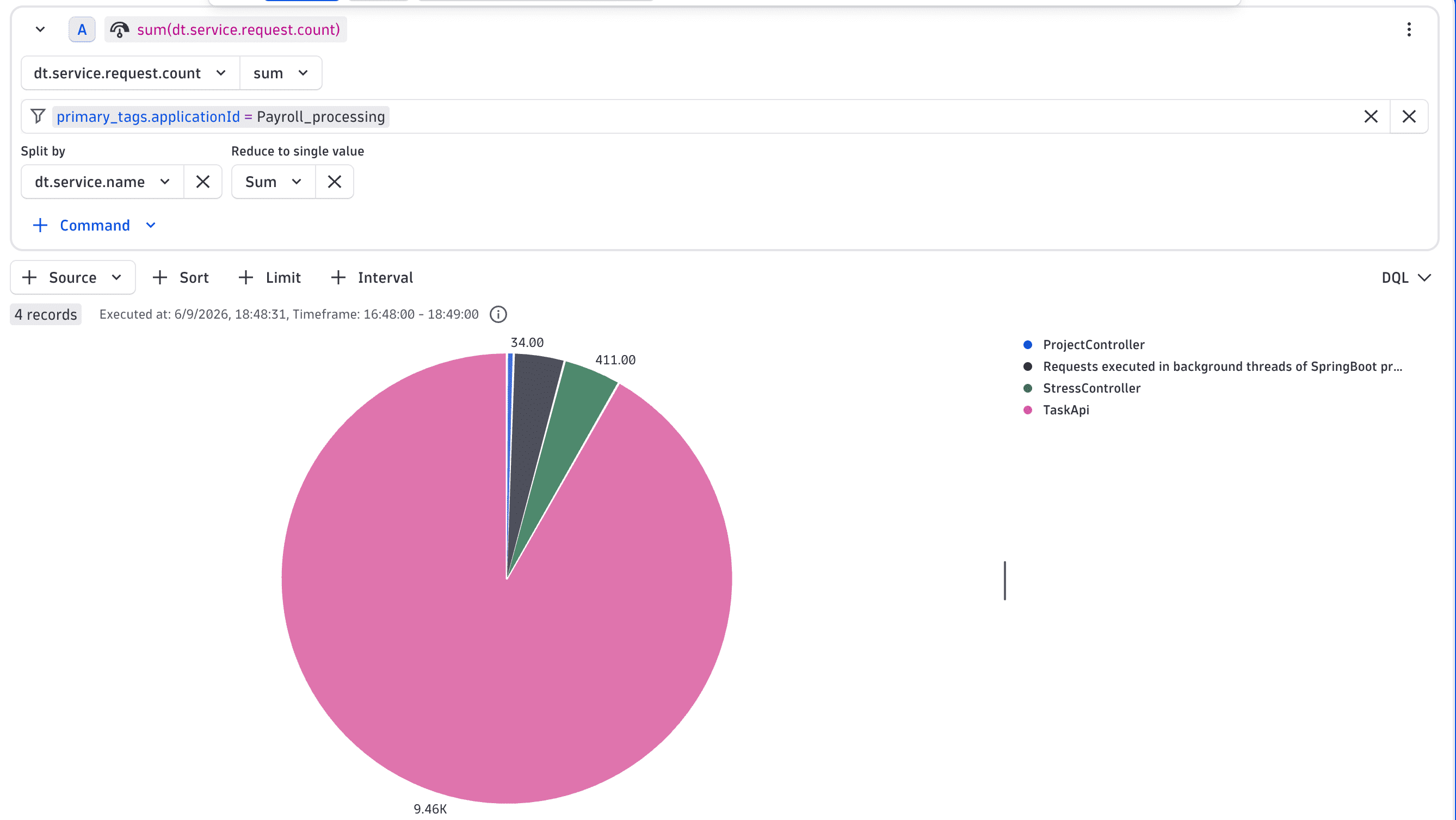Remove the Payroll_processing filter row
This screenshot has height=820, width=1456.
pos(1409,117)
